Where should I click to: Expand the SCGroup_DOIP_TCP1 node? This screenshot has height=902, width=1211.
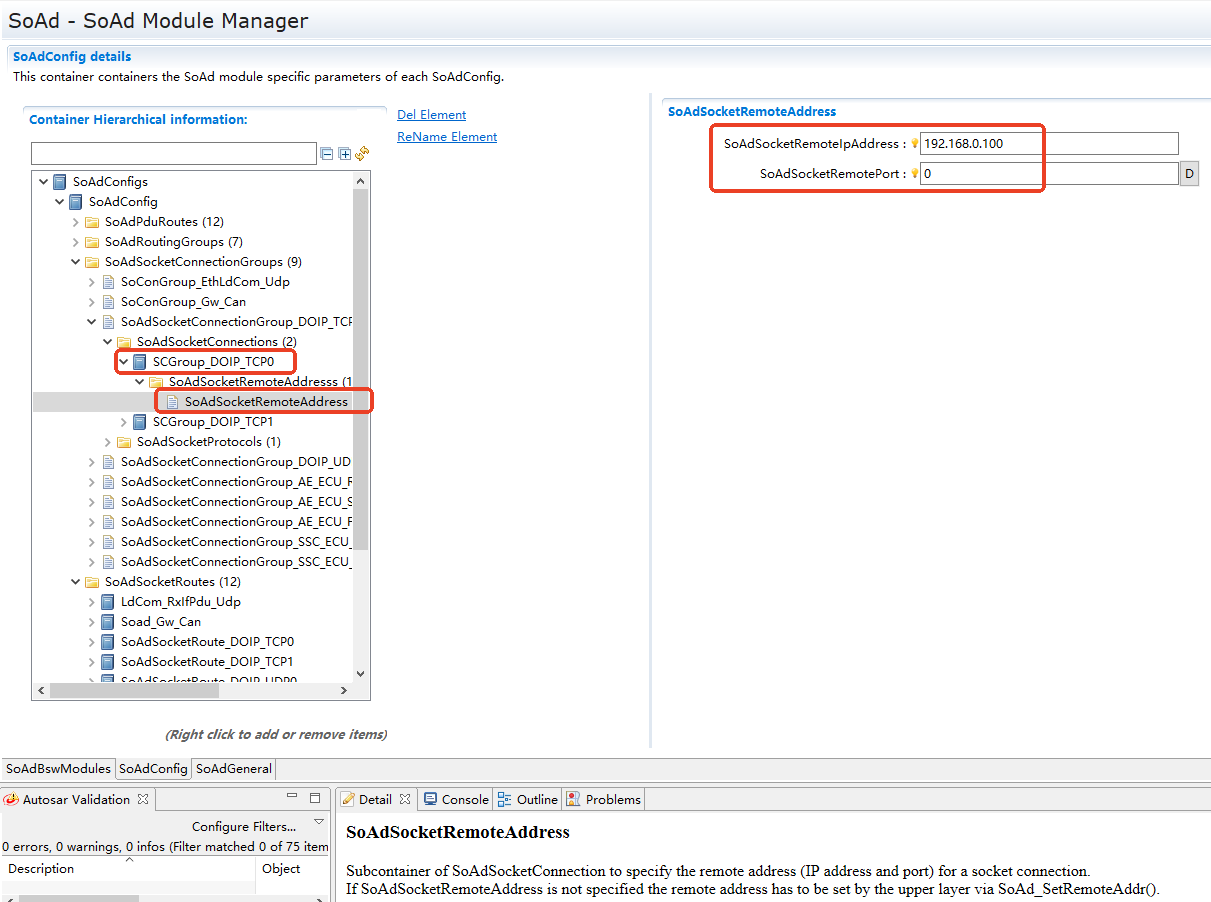(x=124, y=422)
